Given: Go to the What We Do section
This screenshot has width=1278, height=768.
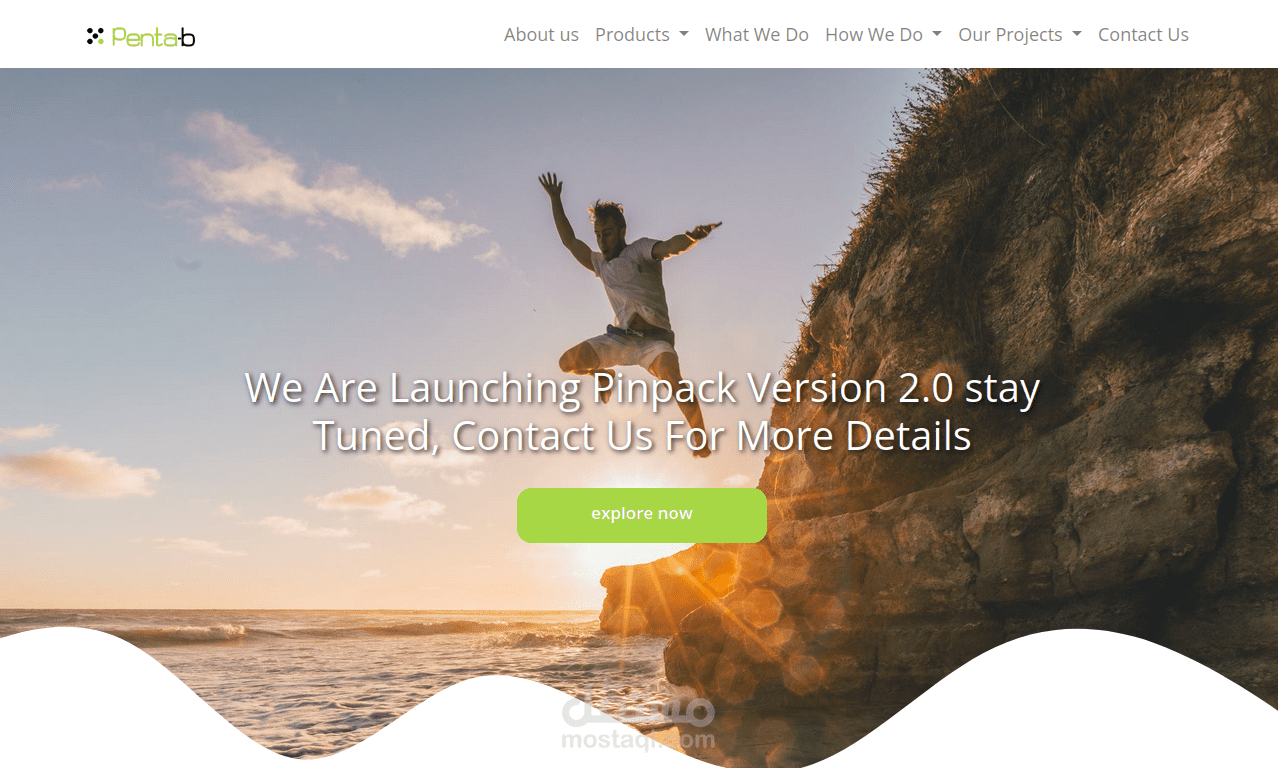Looking at the screenshot, I should tap(757, 34).
